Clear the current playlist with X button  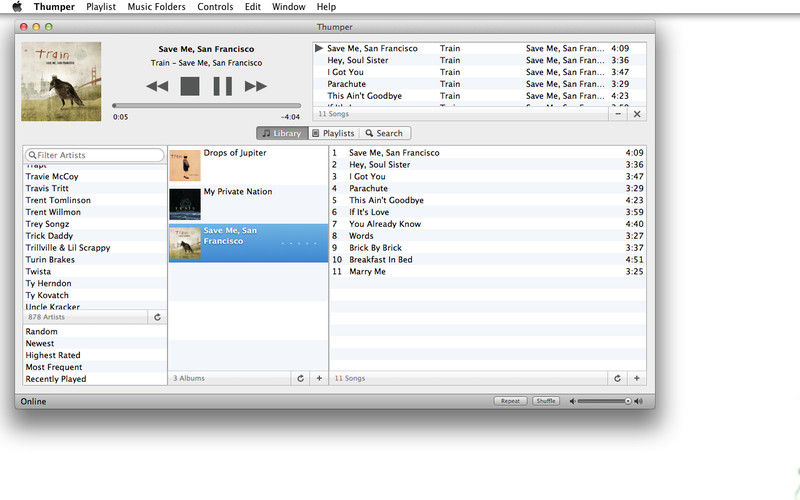click(x=637, y=114)
